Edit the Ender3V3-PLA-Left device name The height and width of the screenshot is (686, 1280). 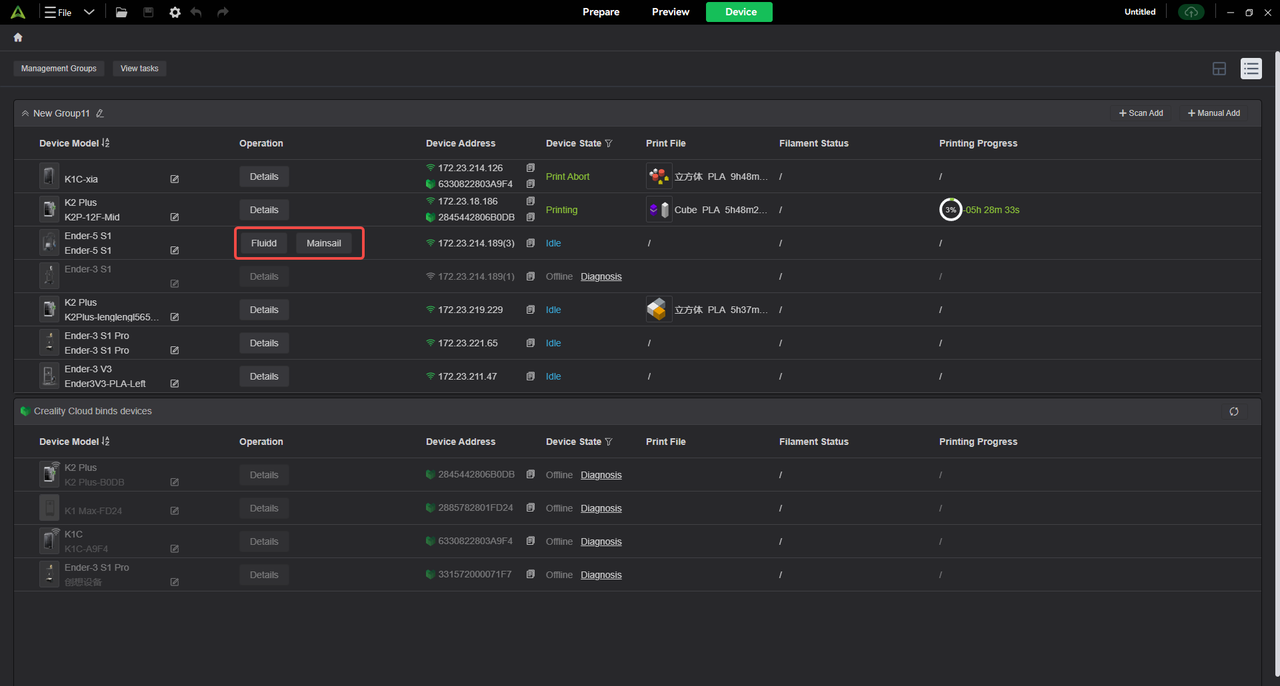(175, 383)
